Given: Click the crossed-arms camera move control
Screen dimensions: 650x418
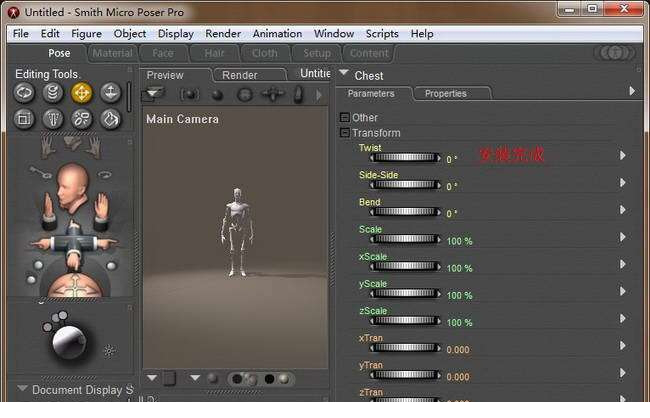Looking at the screenshot, I should [73, 244].
